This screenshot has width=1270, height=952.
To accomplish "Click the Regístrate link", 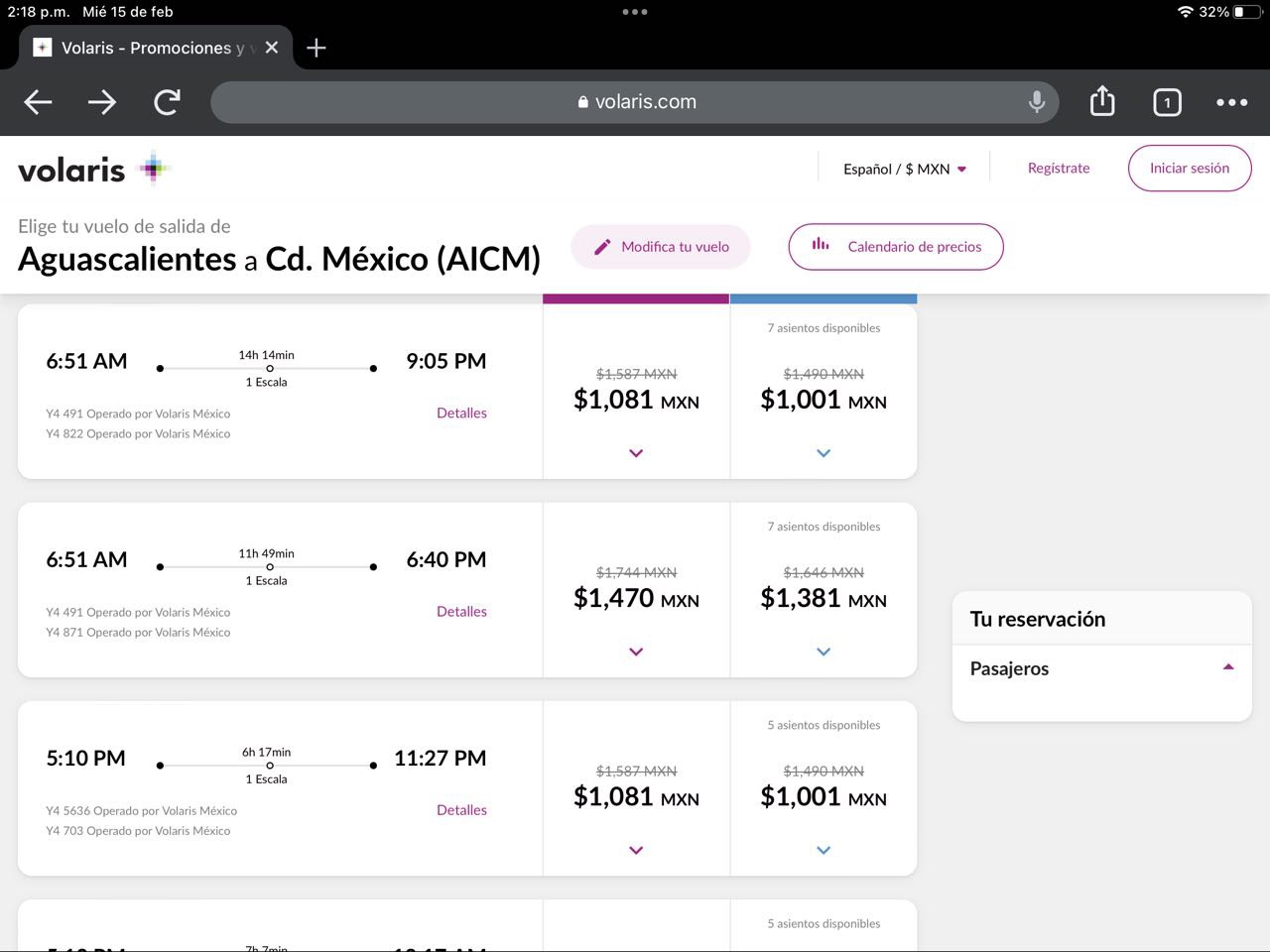I will (1059, 169).
